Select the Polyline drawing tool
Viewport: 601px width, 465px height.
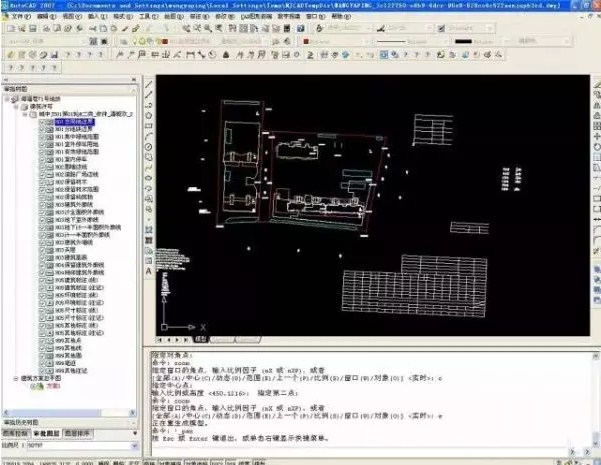[149, 105]
